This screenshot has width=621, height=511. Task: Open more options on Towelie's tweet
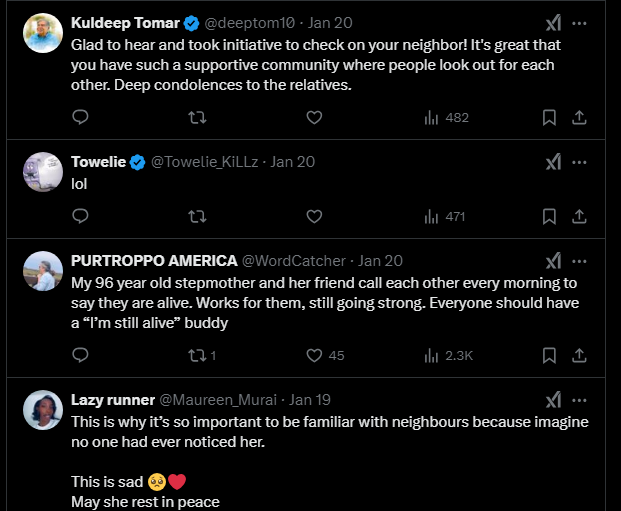click(579, 161)
